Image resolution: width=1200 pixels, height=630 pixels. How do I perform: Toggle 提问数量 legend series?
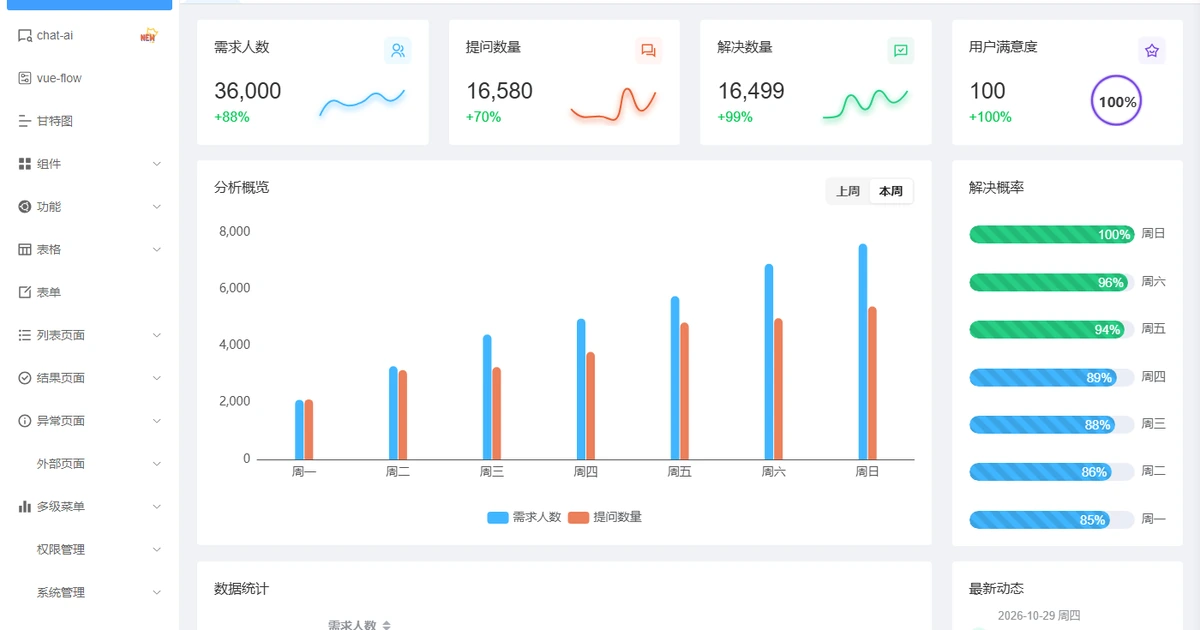[605, 517]
